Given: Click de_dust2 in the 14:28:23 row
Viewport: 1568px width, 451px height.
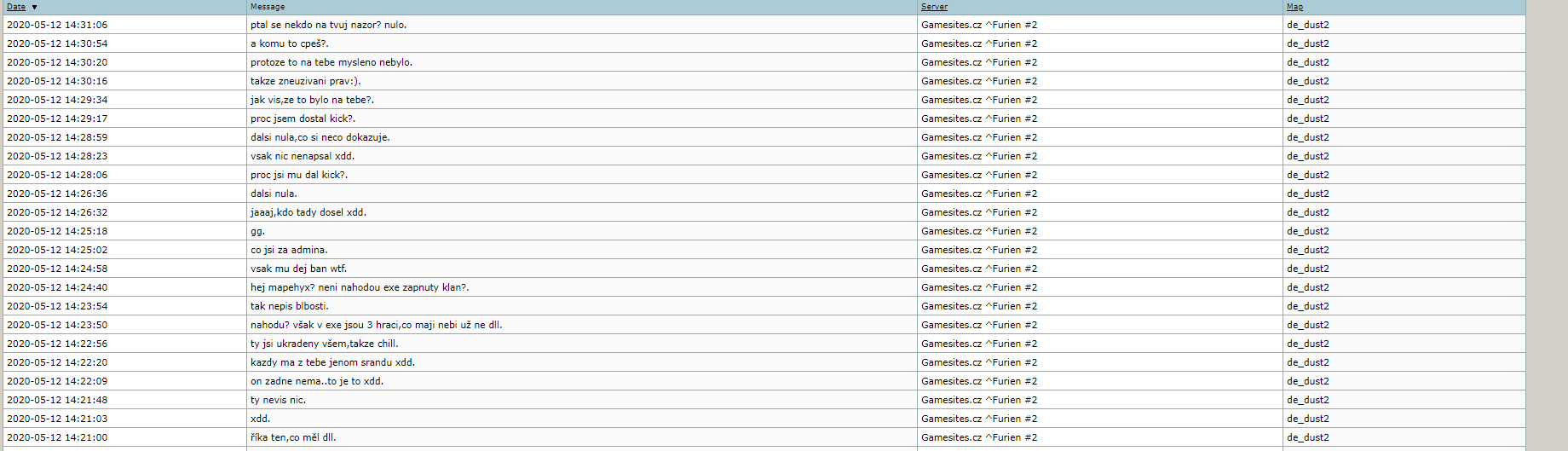Looking at the screenshot, I should 1307,156.
